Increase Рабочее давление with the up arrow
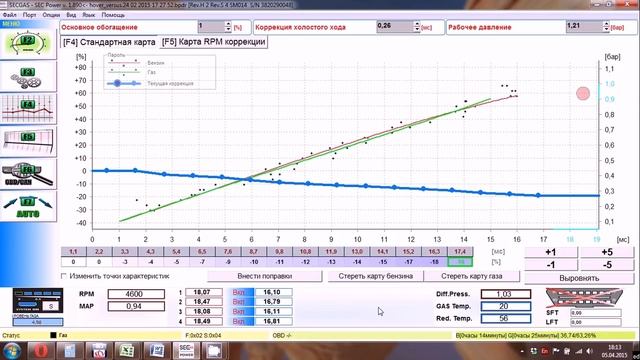Viewport: 640px width, 360px height. [x=606, y=24]
